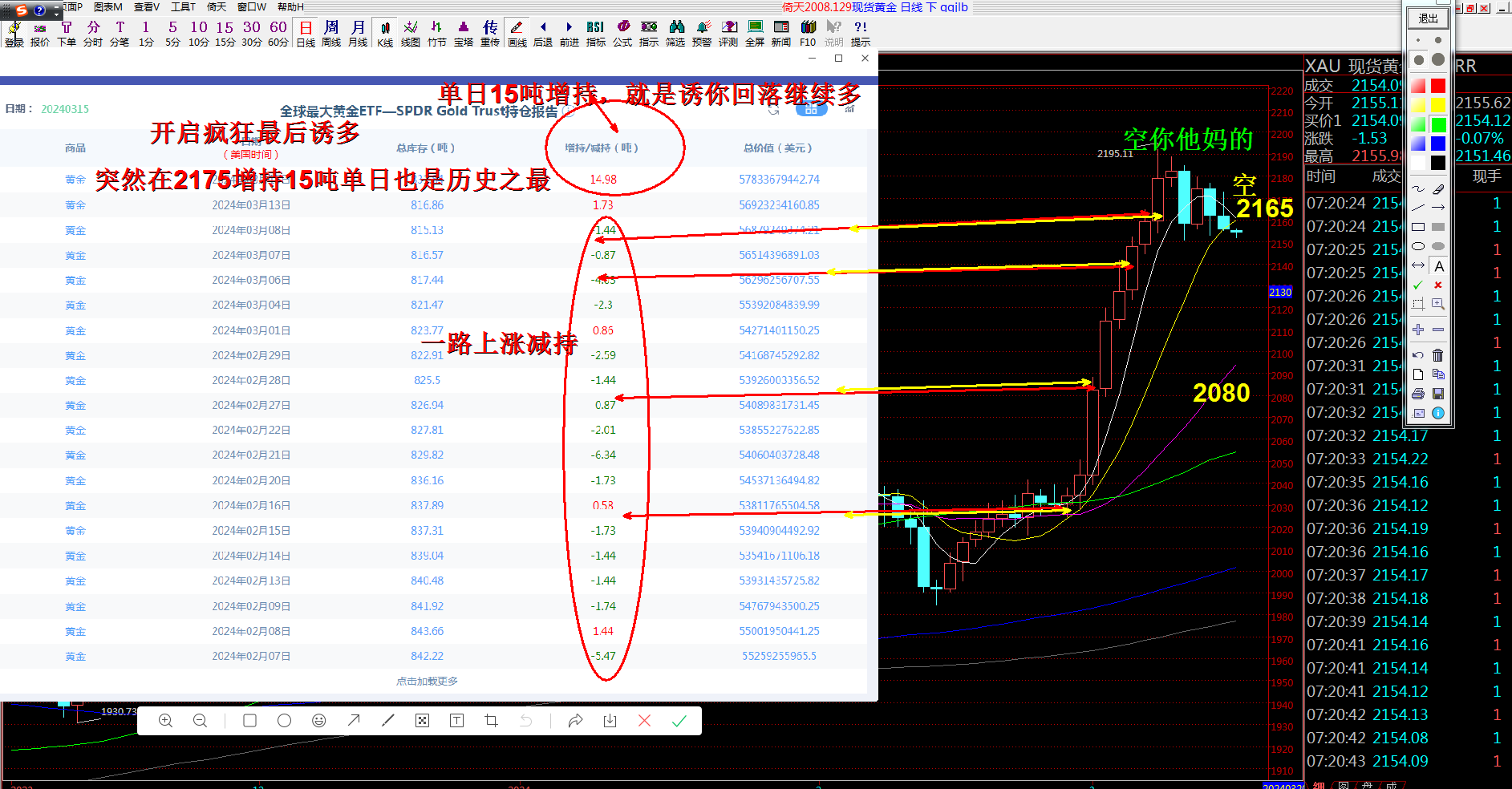Click the 筛选 binoculars filter icon
1512x789 pixels.
click(x=675, y=33)
